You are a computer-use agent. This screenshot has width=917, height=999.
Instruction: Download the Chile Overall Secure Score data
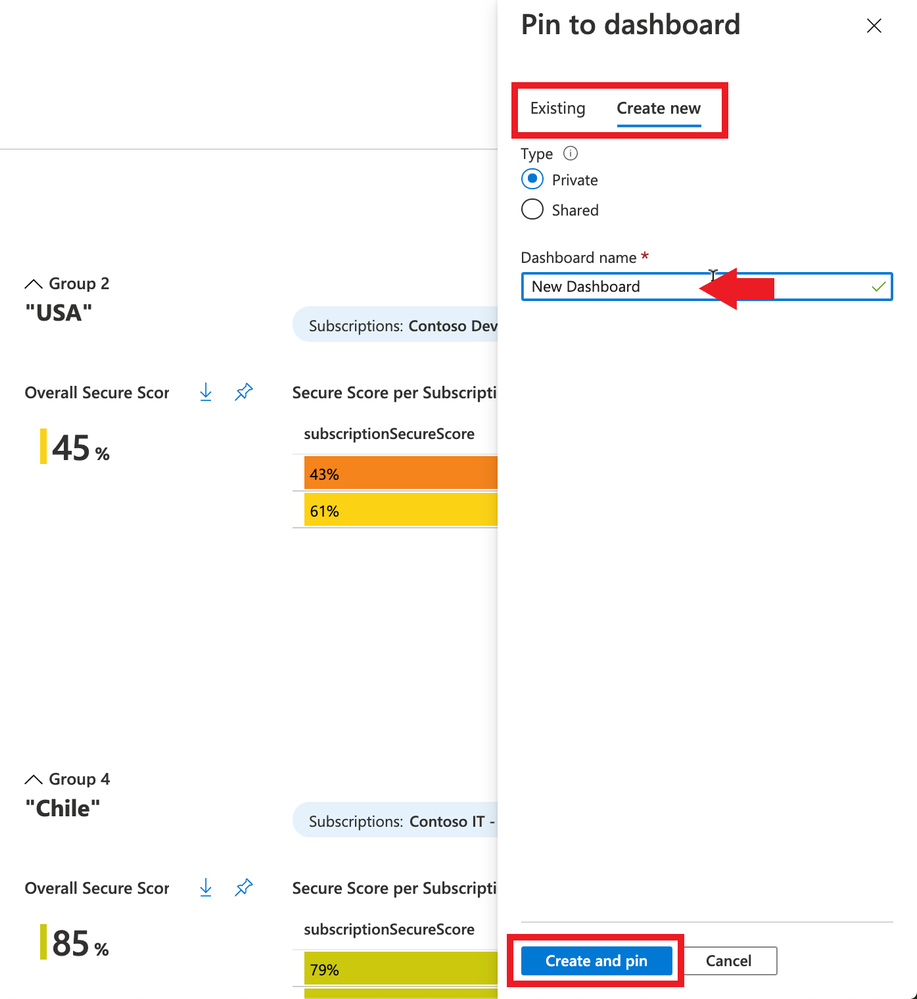(205, 888)
